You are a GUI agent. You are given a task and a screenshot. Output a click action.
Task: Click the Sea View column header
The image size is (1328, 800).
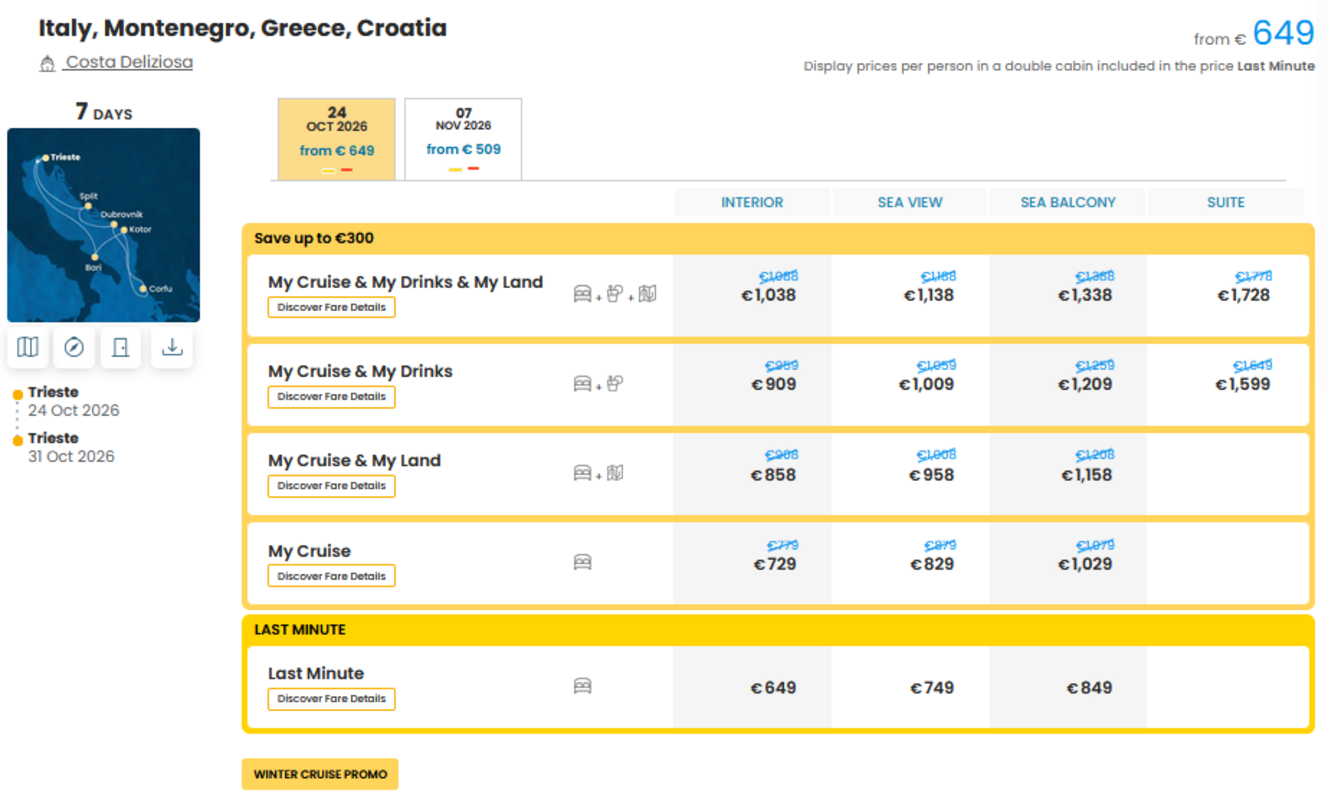tap(910, 202)
